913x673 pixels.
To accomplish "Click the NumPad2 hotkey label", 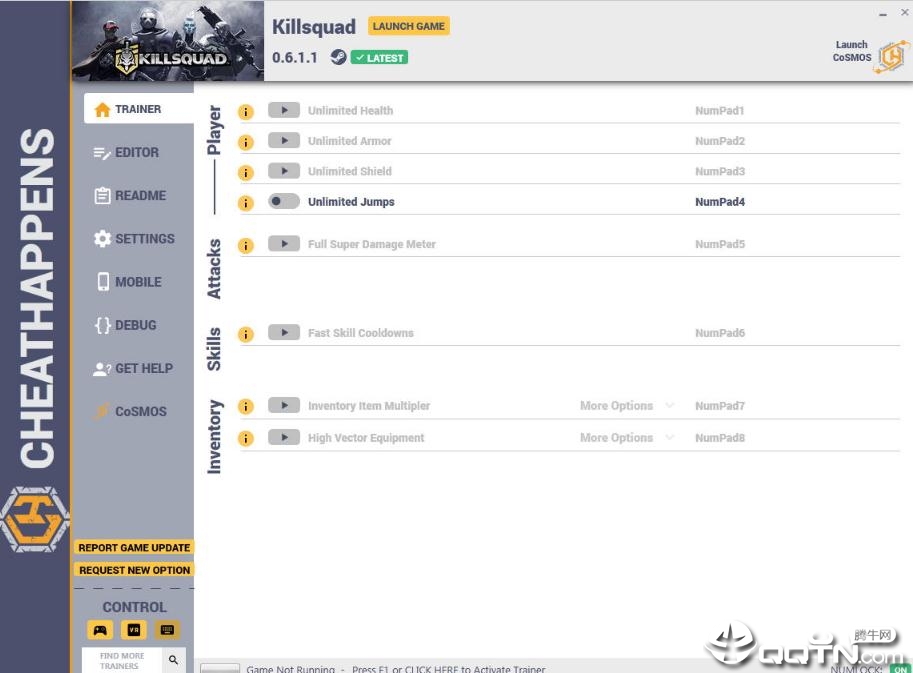I will click(x=720, y=141).
